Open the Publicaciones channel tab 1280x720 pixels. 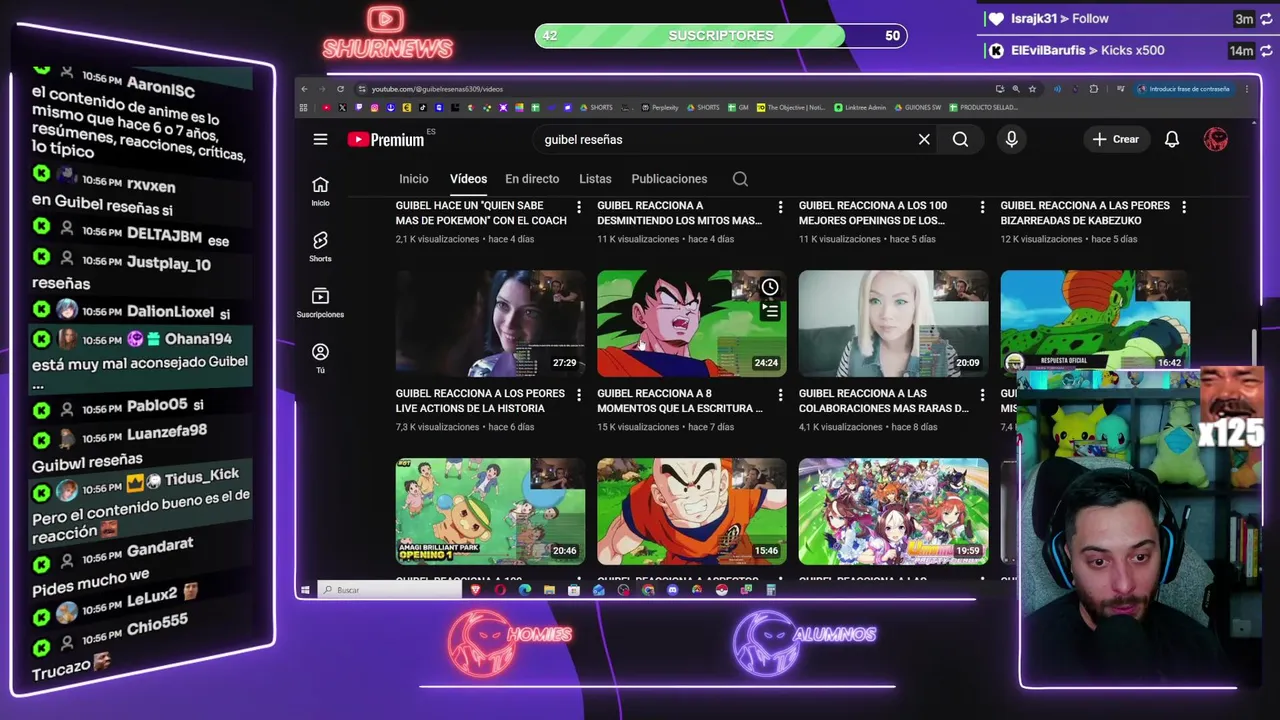click(x=669, y=179)
